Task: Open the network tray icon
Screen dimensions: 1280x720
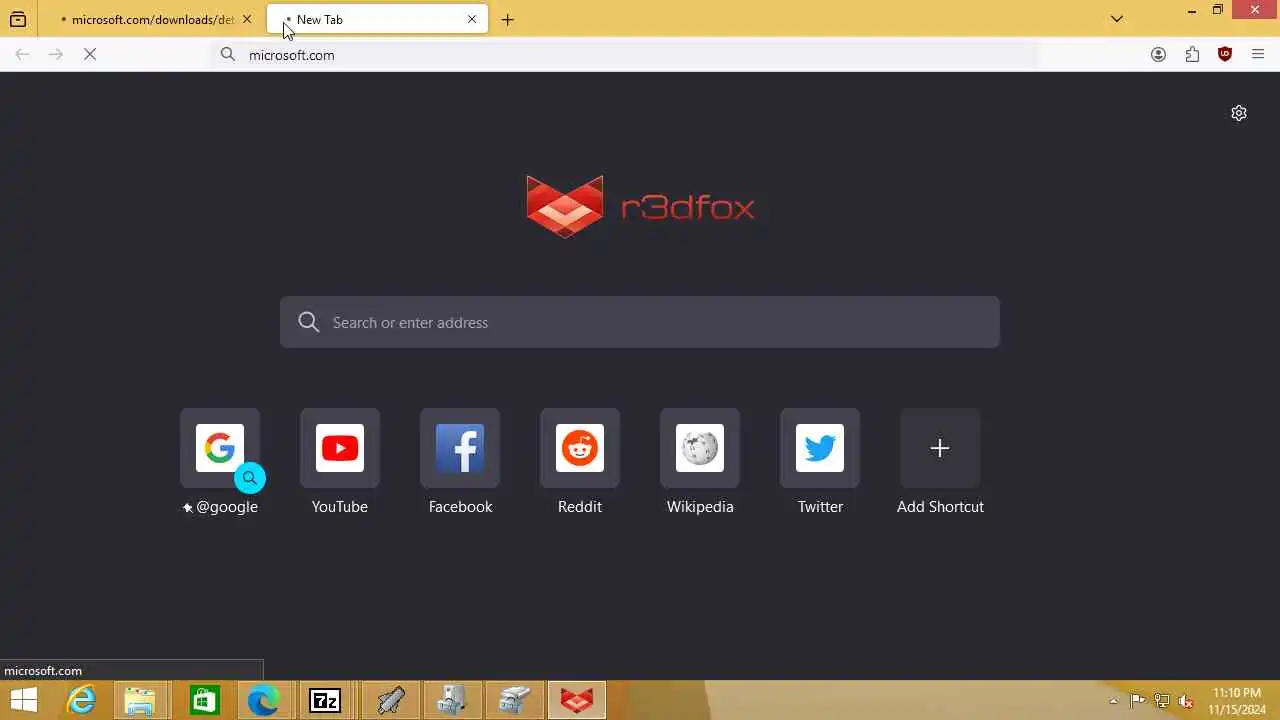Action: (1162, 701)
